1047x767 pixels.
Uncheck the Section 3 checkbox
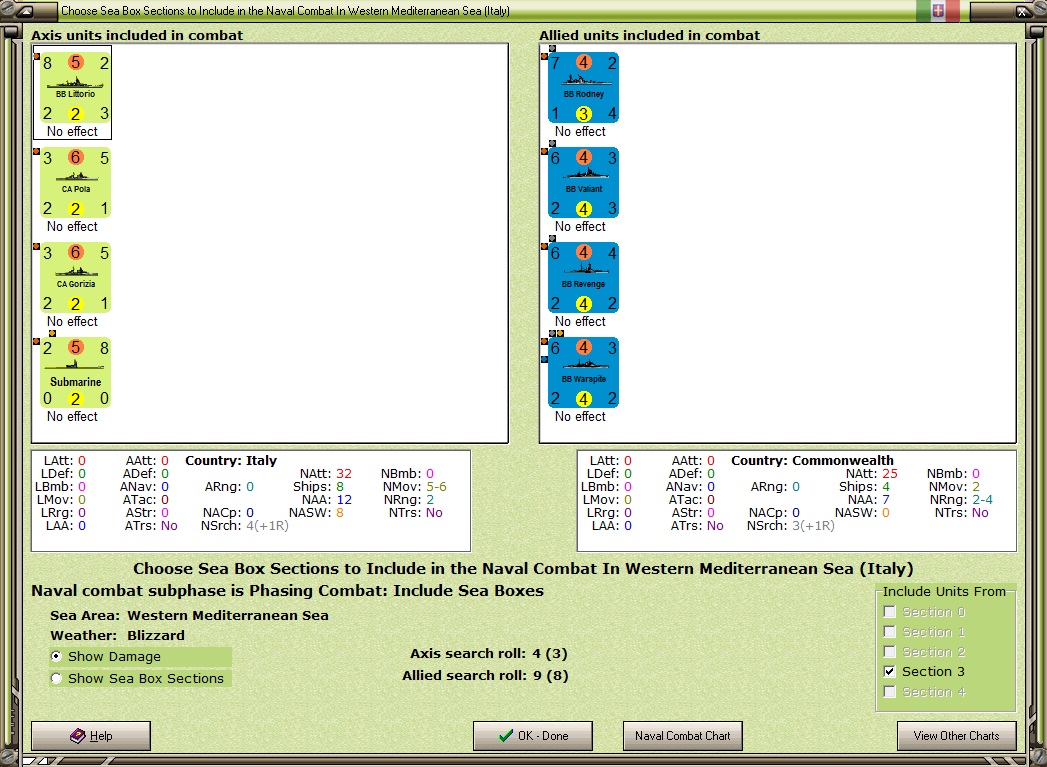(889, 672)
